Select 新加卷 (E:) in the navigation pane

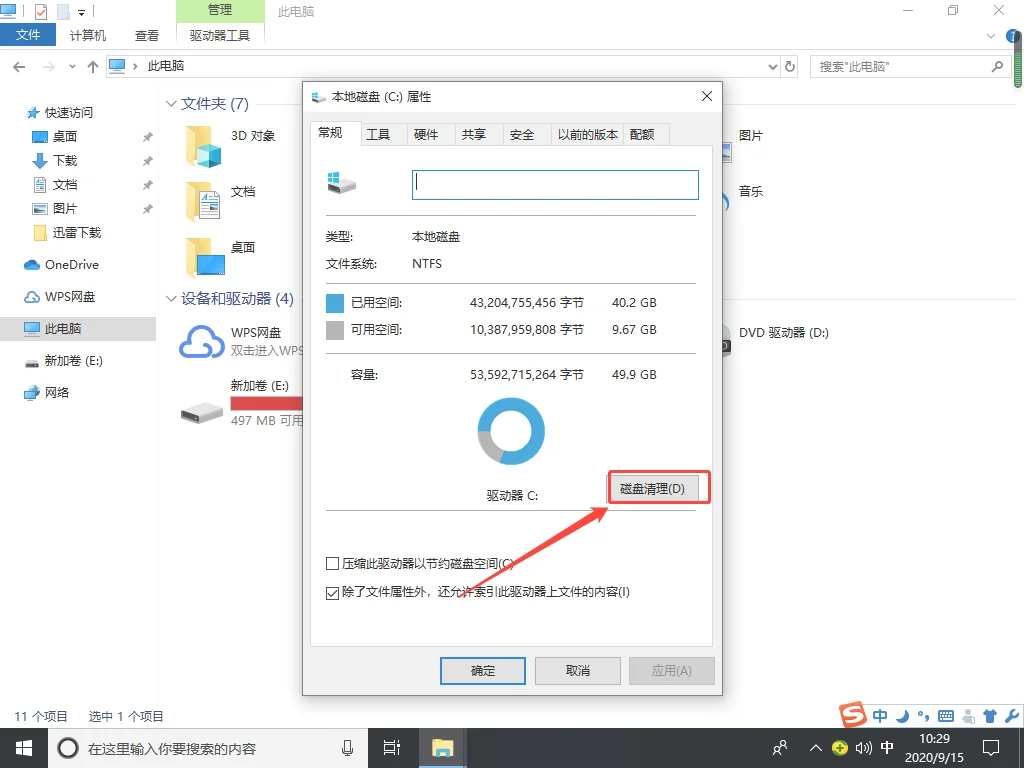pyautogui.click(x=64, y=360)
